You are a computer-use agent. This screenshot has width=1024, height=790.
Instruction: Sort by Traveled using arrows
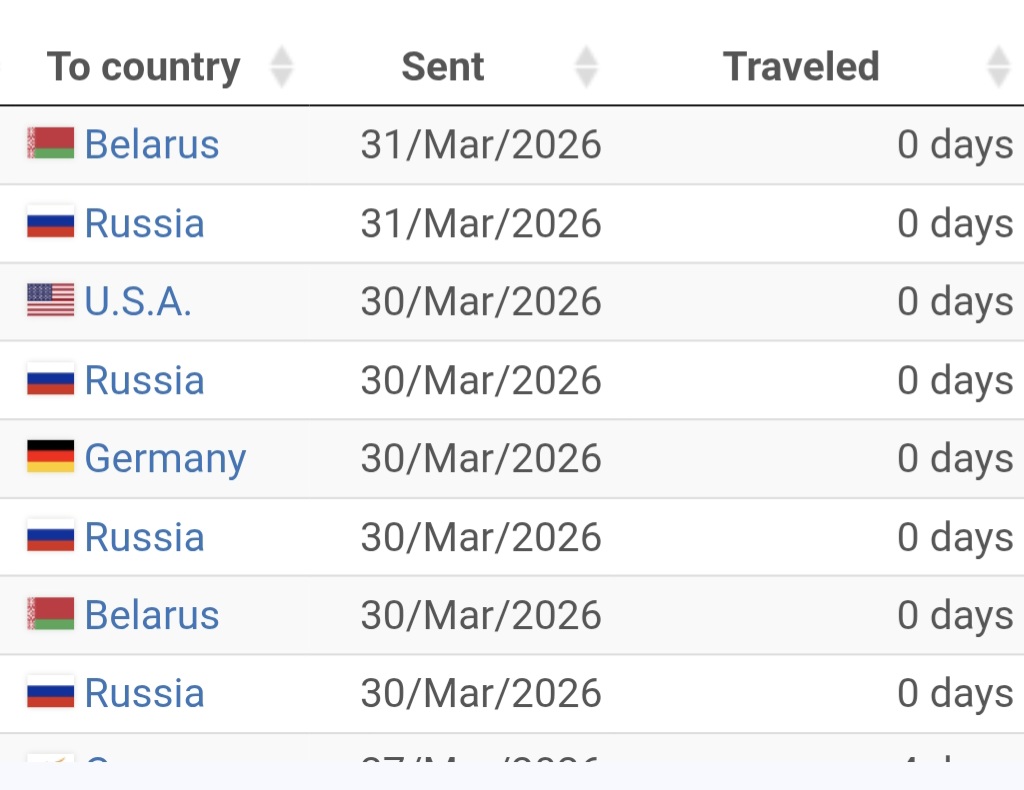[998, 67]
